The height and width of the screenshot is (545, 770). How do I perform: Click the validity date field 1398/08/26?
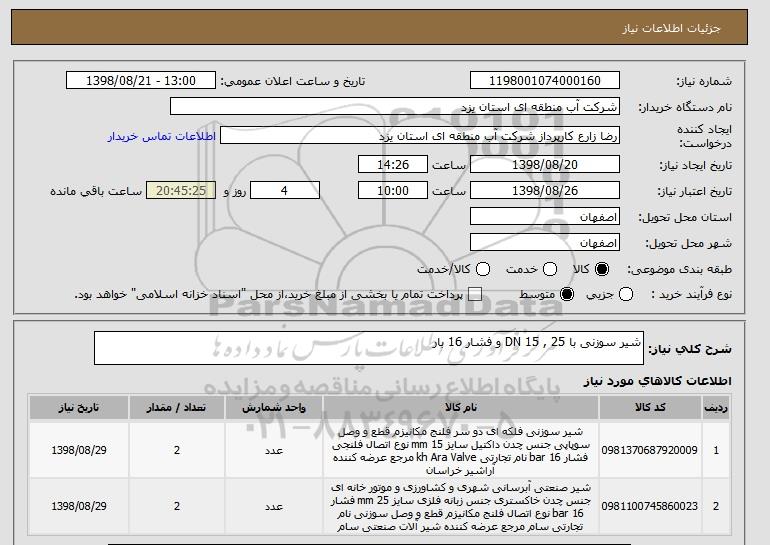[x=545, y=191]
